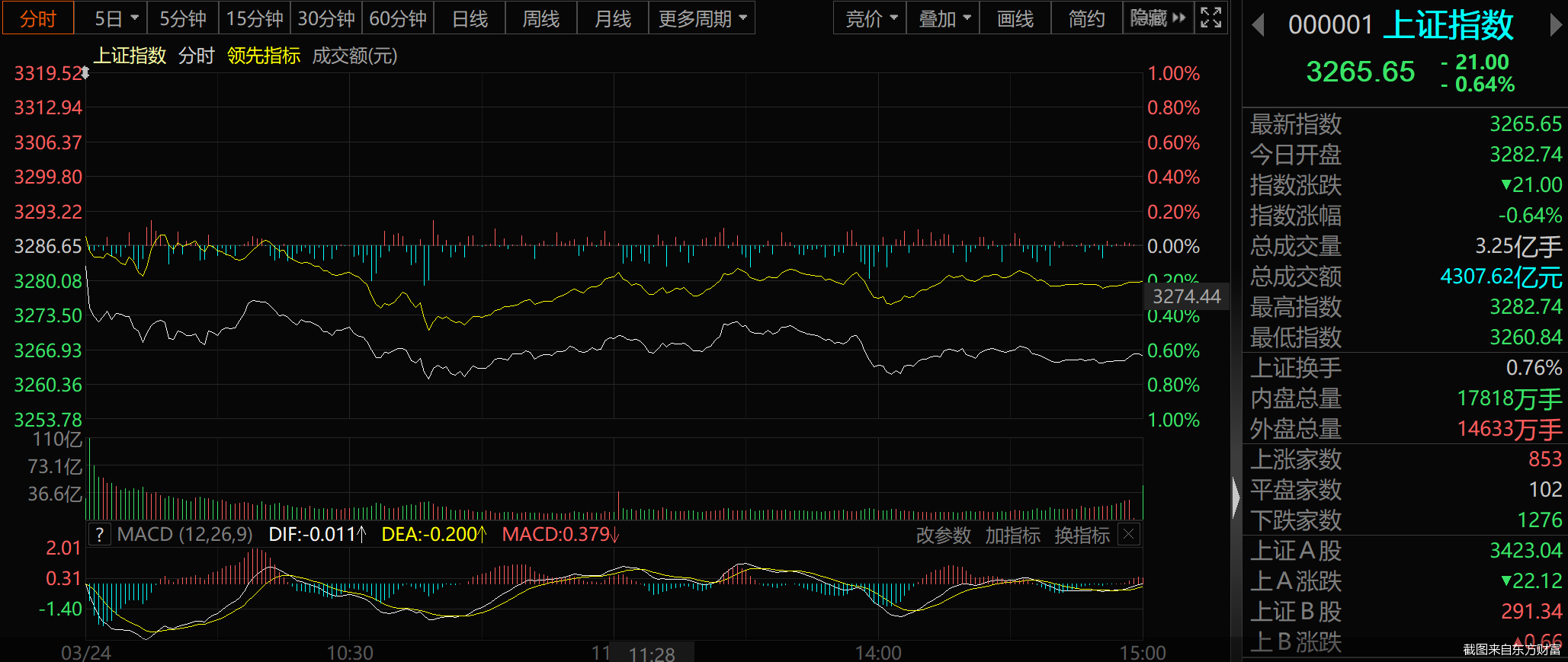Open the MACD help question-mark icon
The width and height of the screenshot is (1568, 662).
100,535
